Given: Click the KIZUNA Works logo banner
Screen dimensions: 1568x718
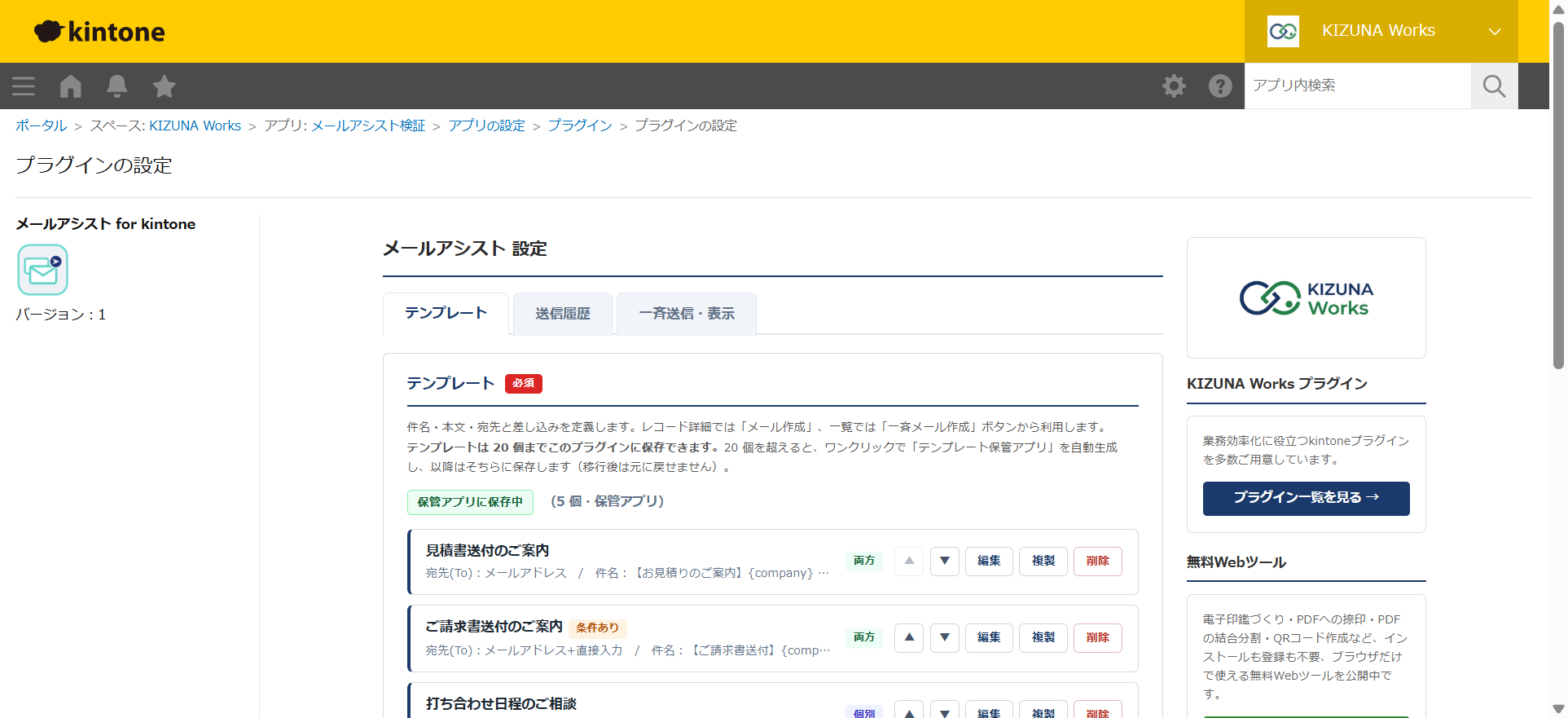Looking at the screenshot, I should pos(1307,298).
